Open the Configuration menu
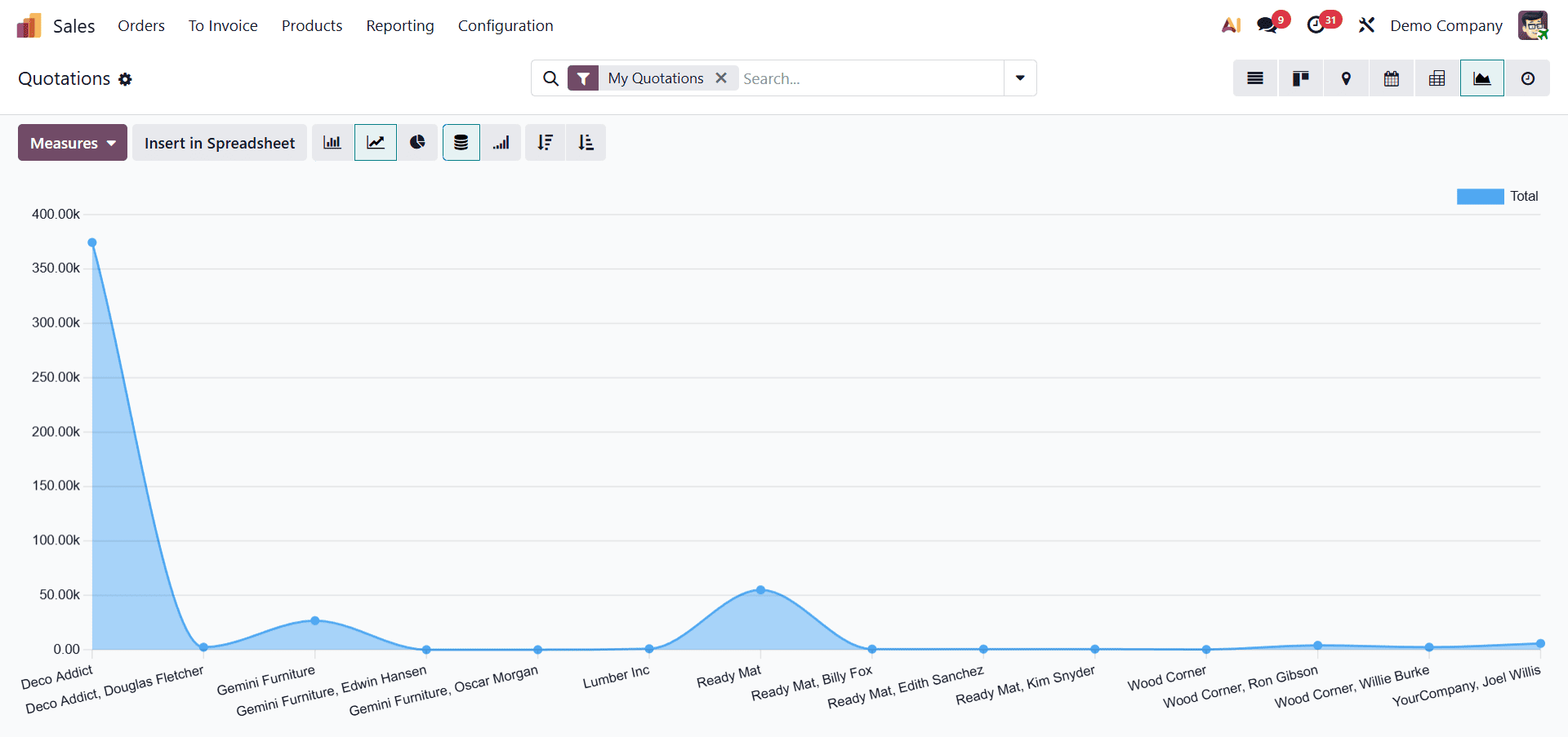The image size is (1568, 737). coord(506,25)
